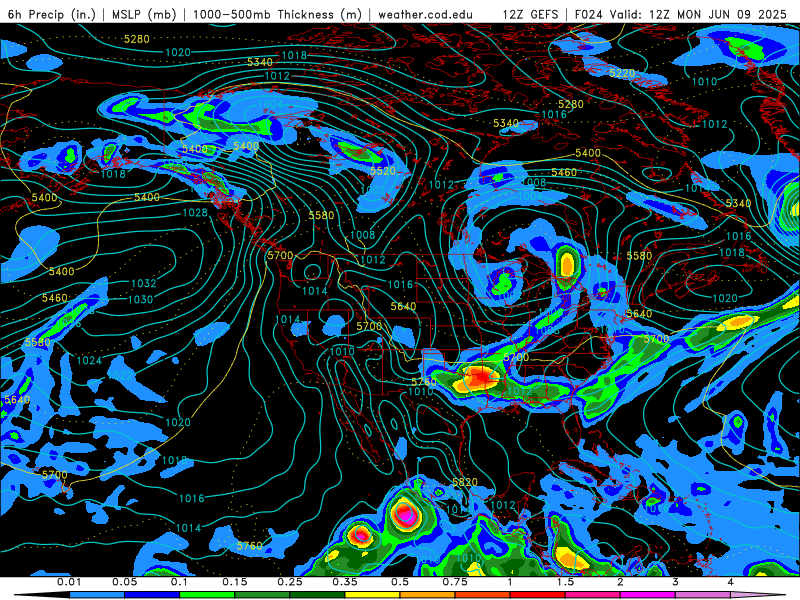Pick the magenta 2–3 legend swatch

tap(648, 595)
